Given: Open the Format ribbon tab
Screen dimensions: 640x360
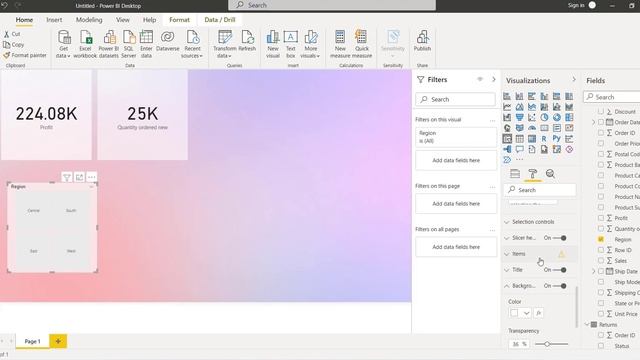Looking at the screenshot, I should [x=179, y=20].
